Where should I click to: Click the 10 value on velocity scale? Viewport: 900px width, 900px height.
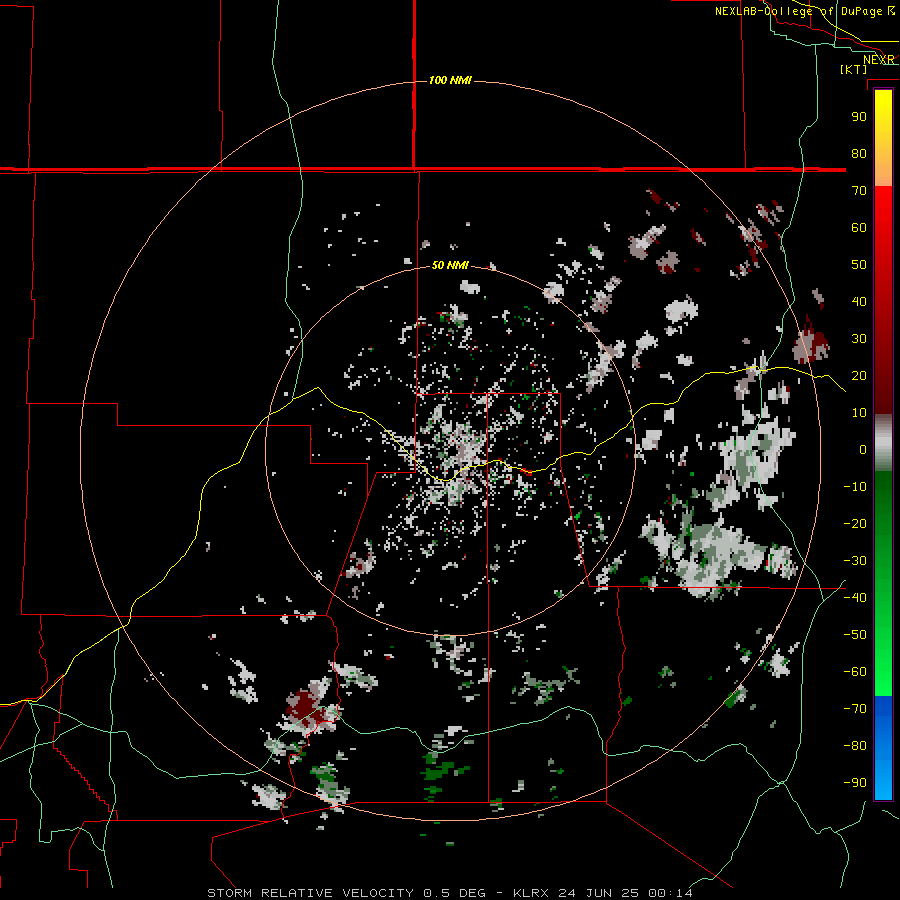[x=859, y=413]
